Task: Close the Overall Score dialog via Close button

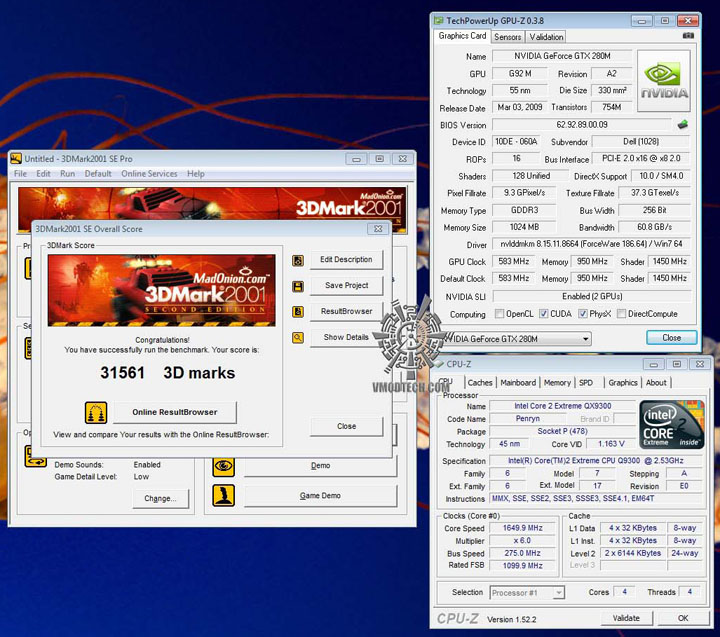Action: pos(346,426)
